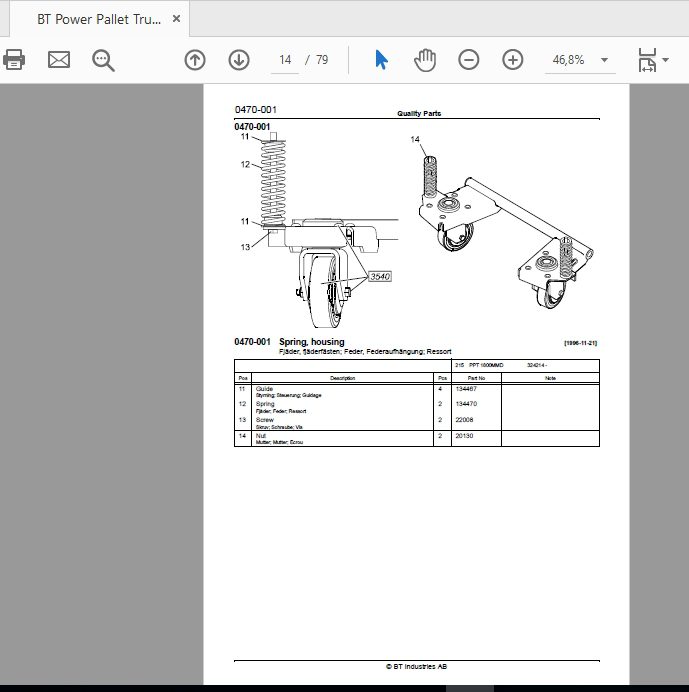Click part number 20130 for Nut

pos(464,436)
